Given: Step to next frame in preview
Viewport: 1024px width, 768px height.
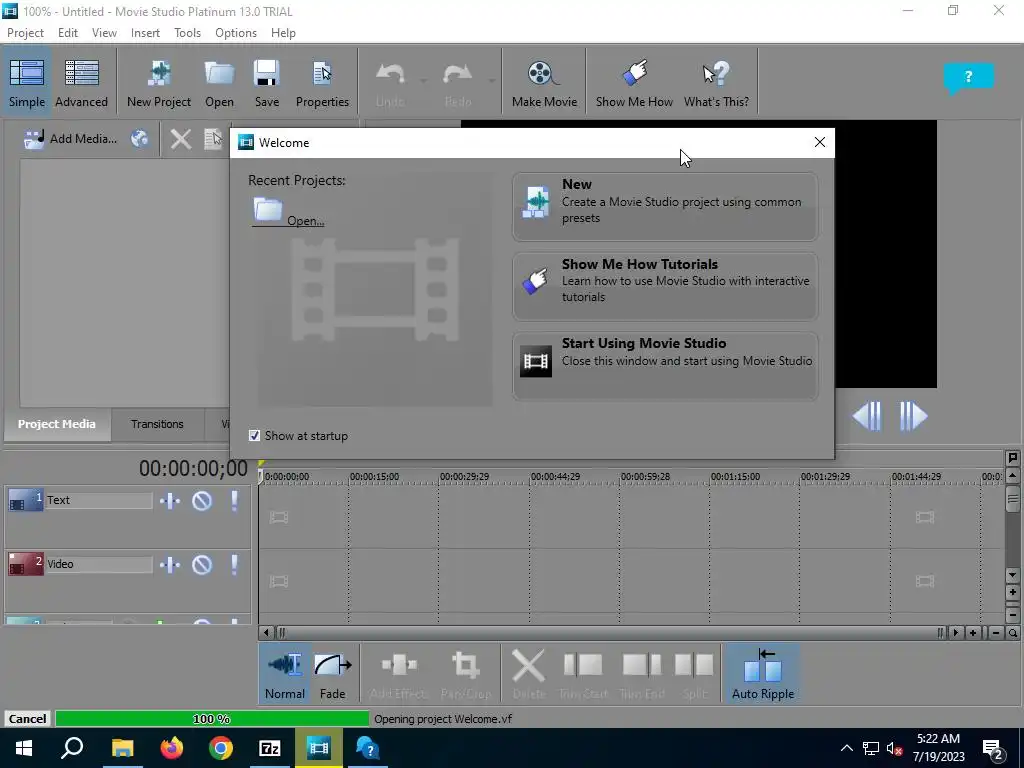Looking at the screenshot, I should (x=913, y=416).
